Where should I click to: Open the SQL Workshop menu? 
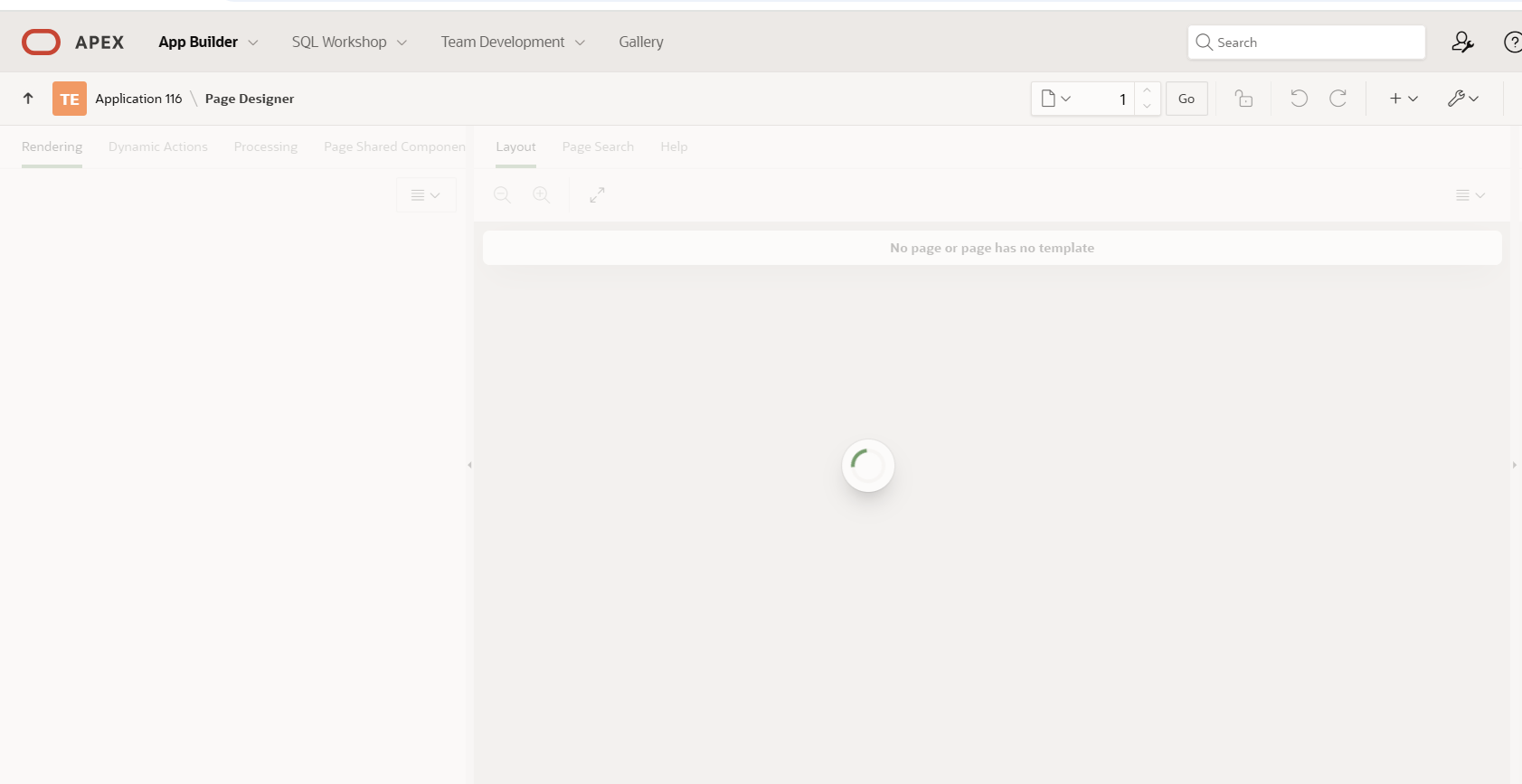click(339, 42)
